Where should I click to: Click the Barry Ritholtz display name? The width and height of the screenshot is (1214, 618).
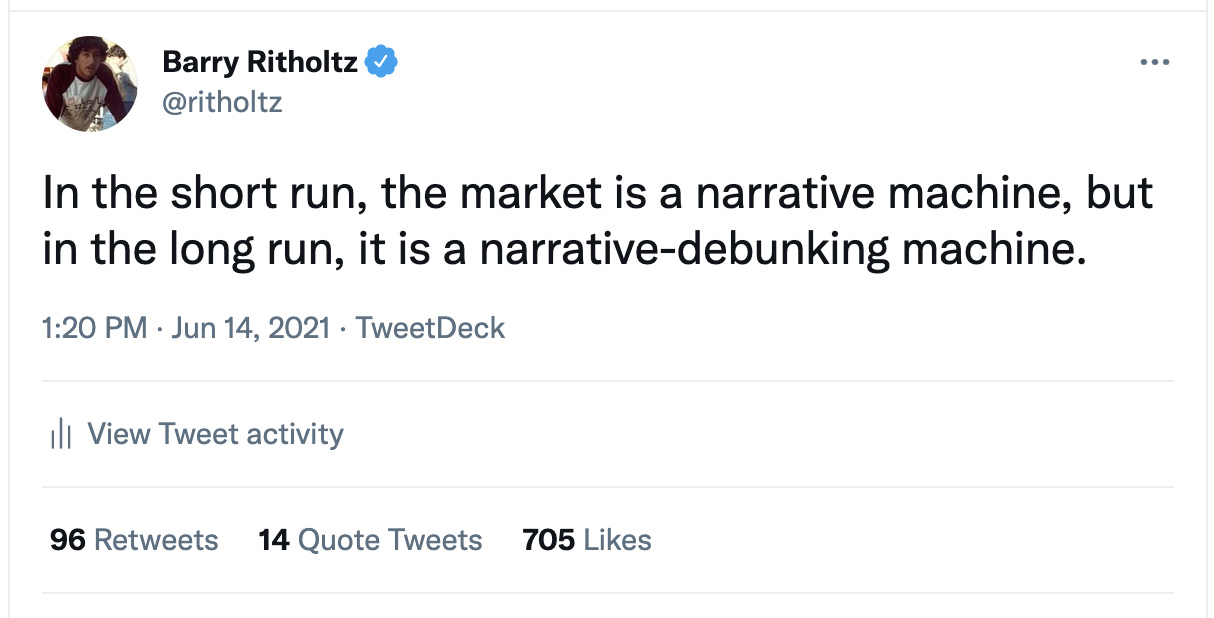click(x=259, y=62)
